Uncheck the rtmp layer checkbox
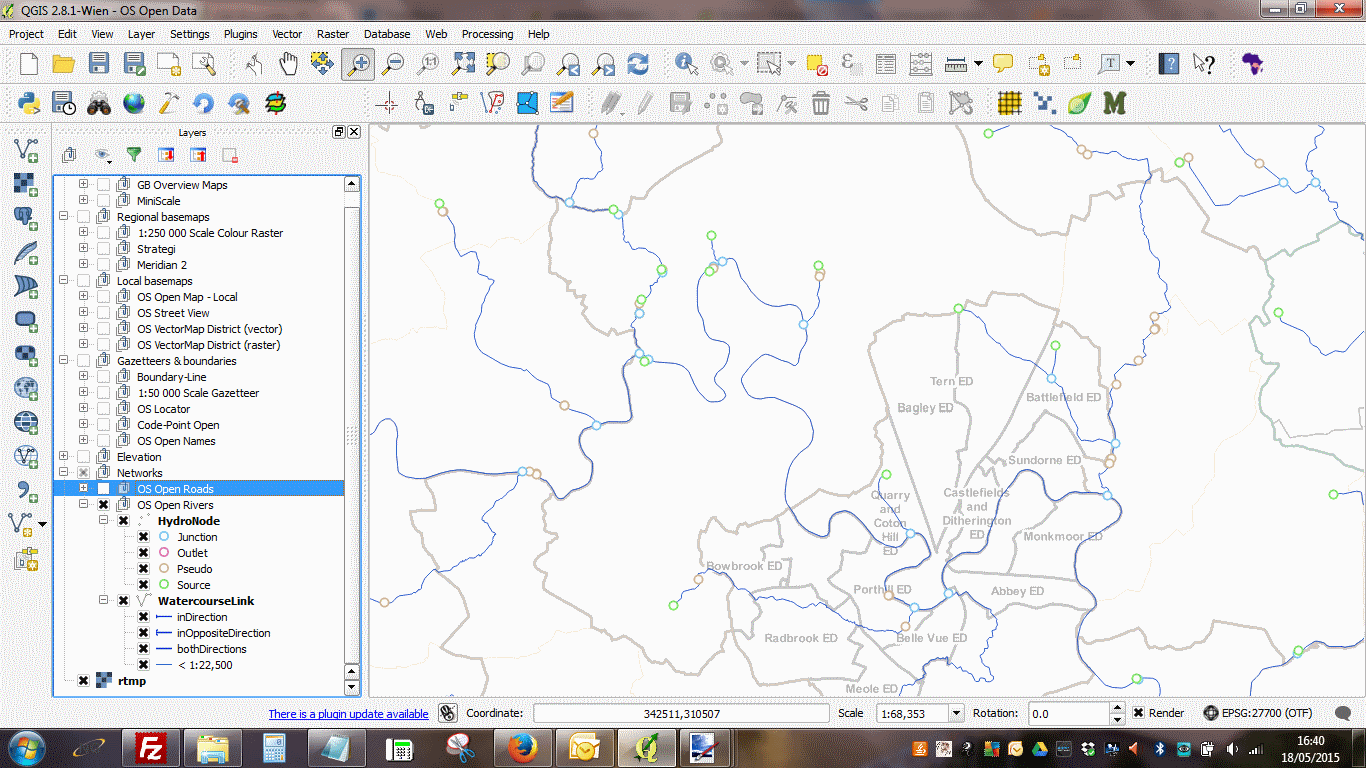This screenshot has height=768, width=1366. [x=83, y=681]
